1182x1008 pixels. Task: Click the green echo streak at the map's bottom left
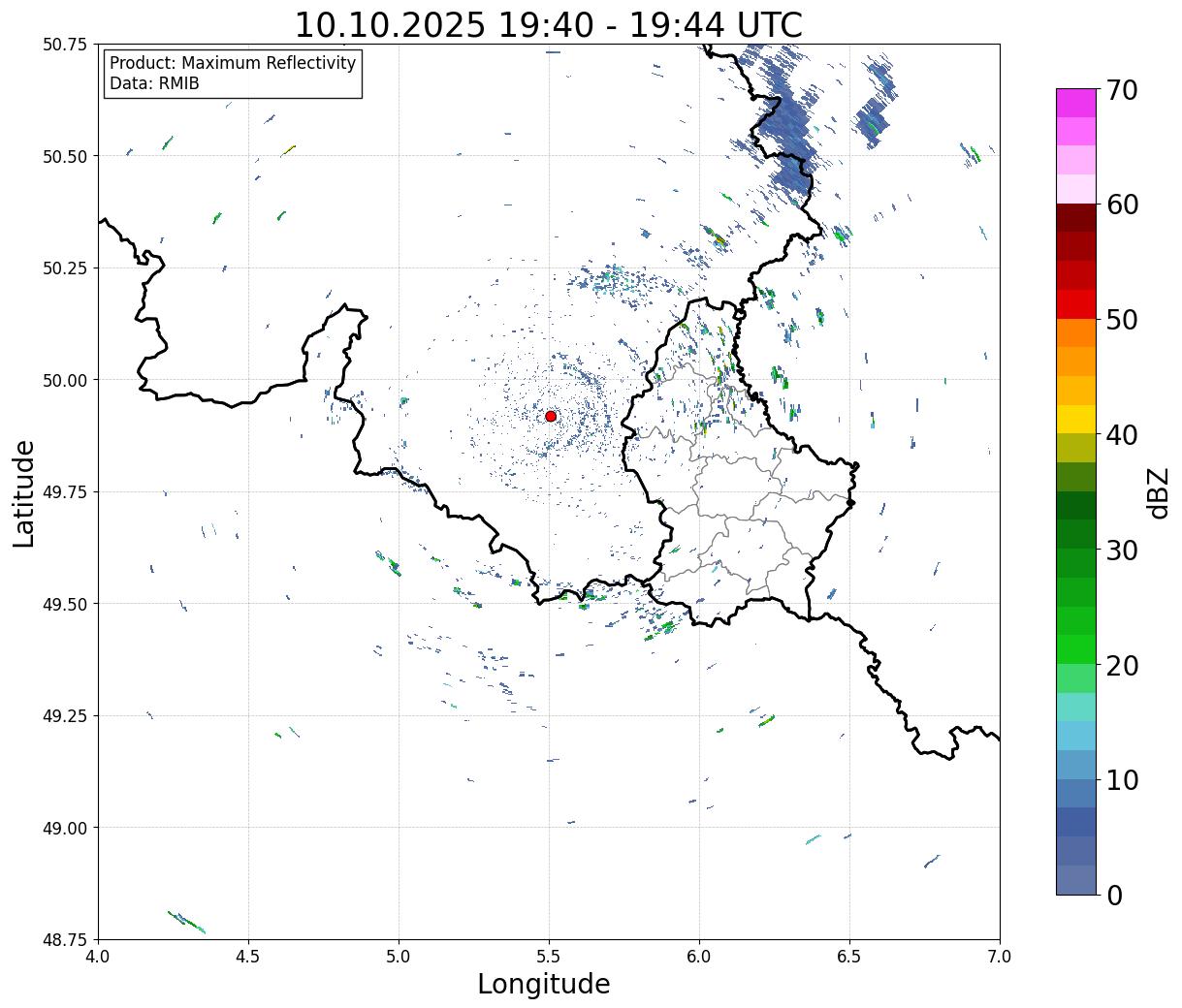186,922
